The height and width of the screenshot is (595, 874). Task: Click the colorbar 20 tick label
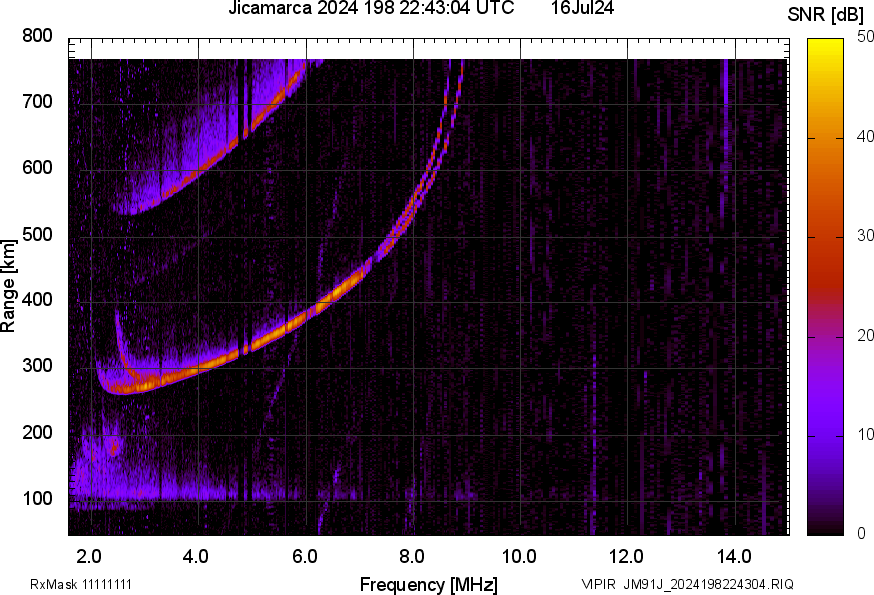tap(865, 335)
